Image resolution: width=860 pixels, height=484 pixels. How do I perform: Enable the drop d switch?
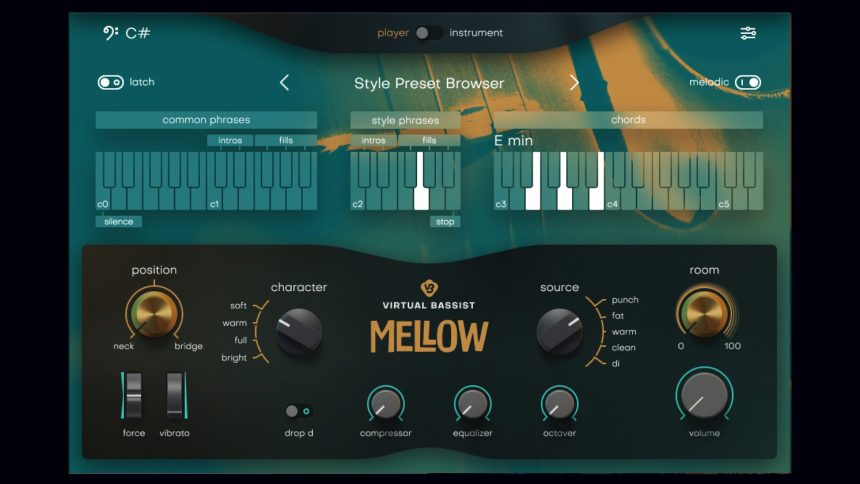[298, 411]
